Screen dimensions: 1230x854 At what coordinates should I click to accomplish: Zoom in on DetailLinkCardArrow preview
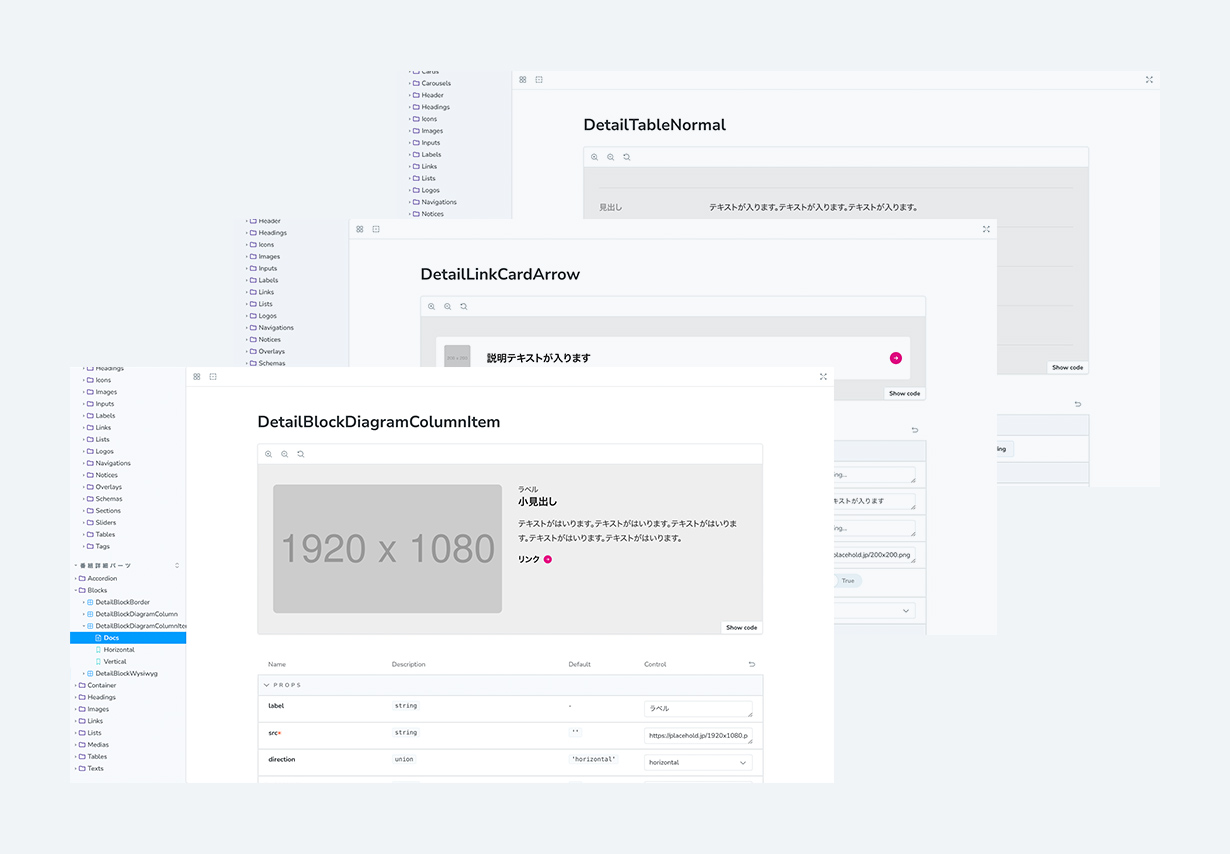coord(432,306)
